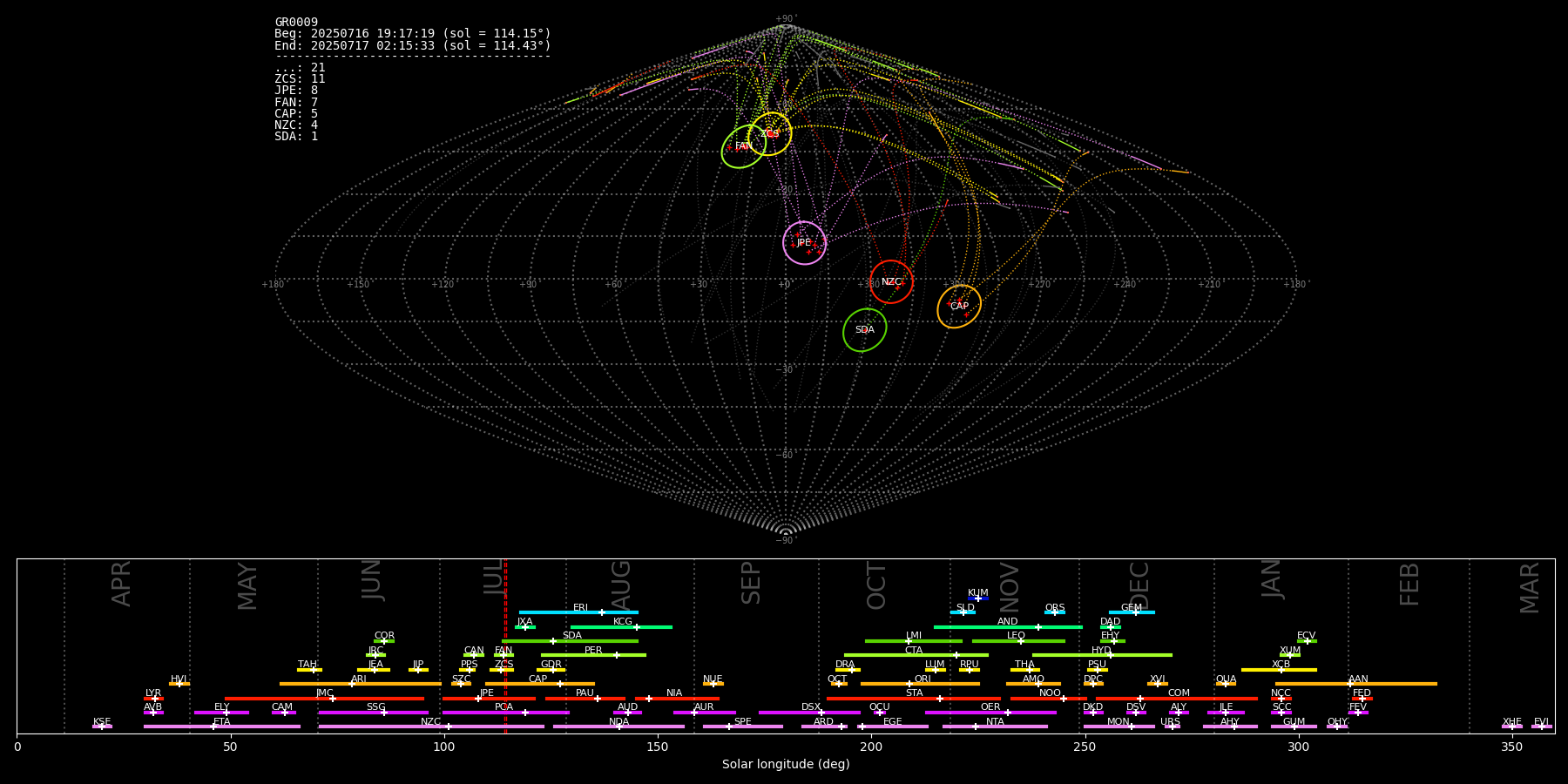The width and height of the screenshot is (1568, 784).
Task: Click the ETA pink shower bar
Action: coord(222,727)
